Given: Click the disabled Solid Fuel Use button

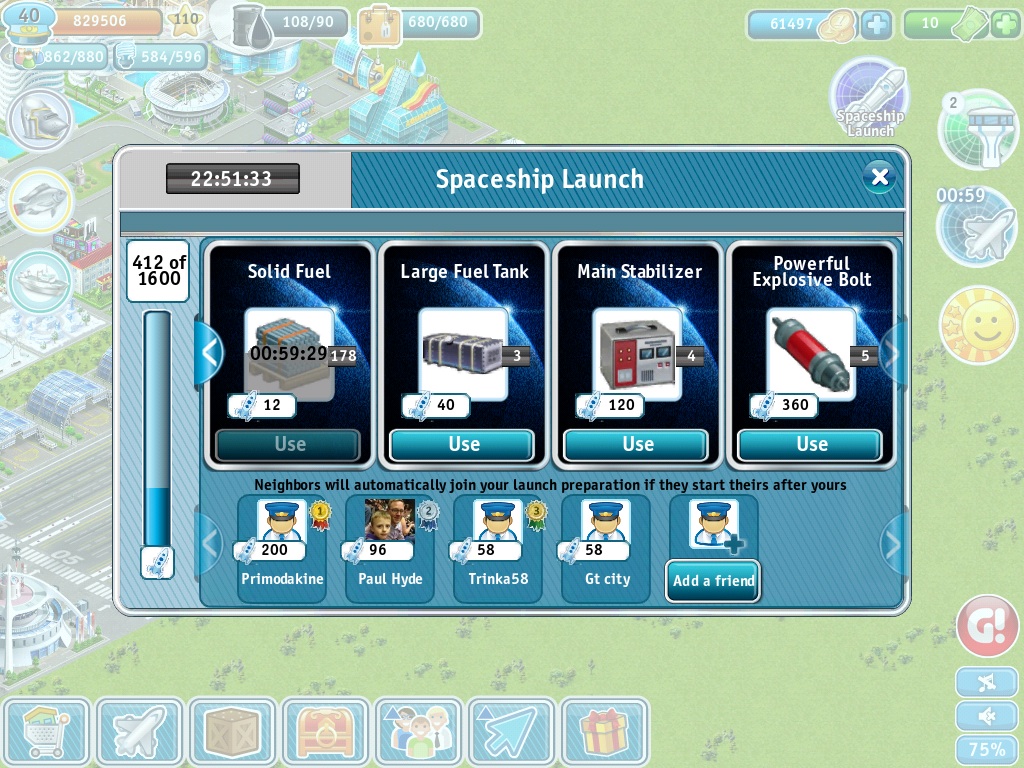Looking at the screenshot, I should coord(289,445).
